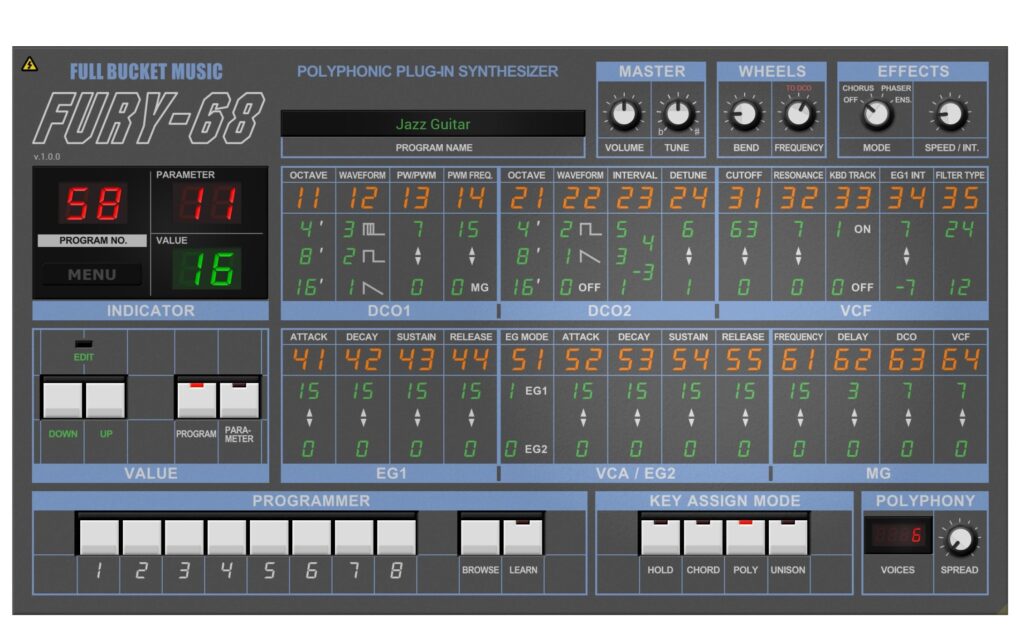Click the yellow warning icon in top-left corner
Image resolution: width=1024 pixels, height=626 pixels.
(30, 65)
